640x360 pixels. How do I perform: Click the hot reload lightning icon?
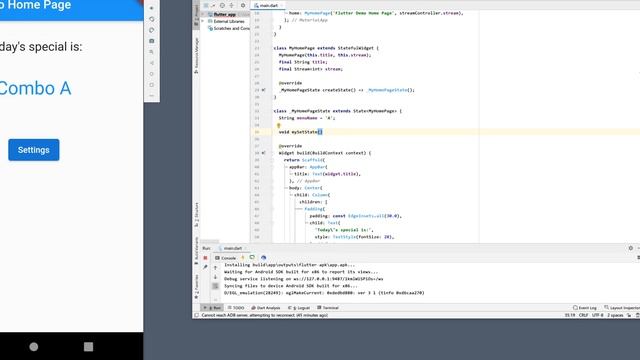pyautogui.click(x=242, y=258)
